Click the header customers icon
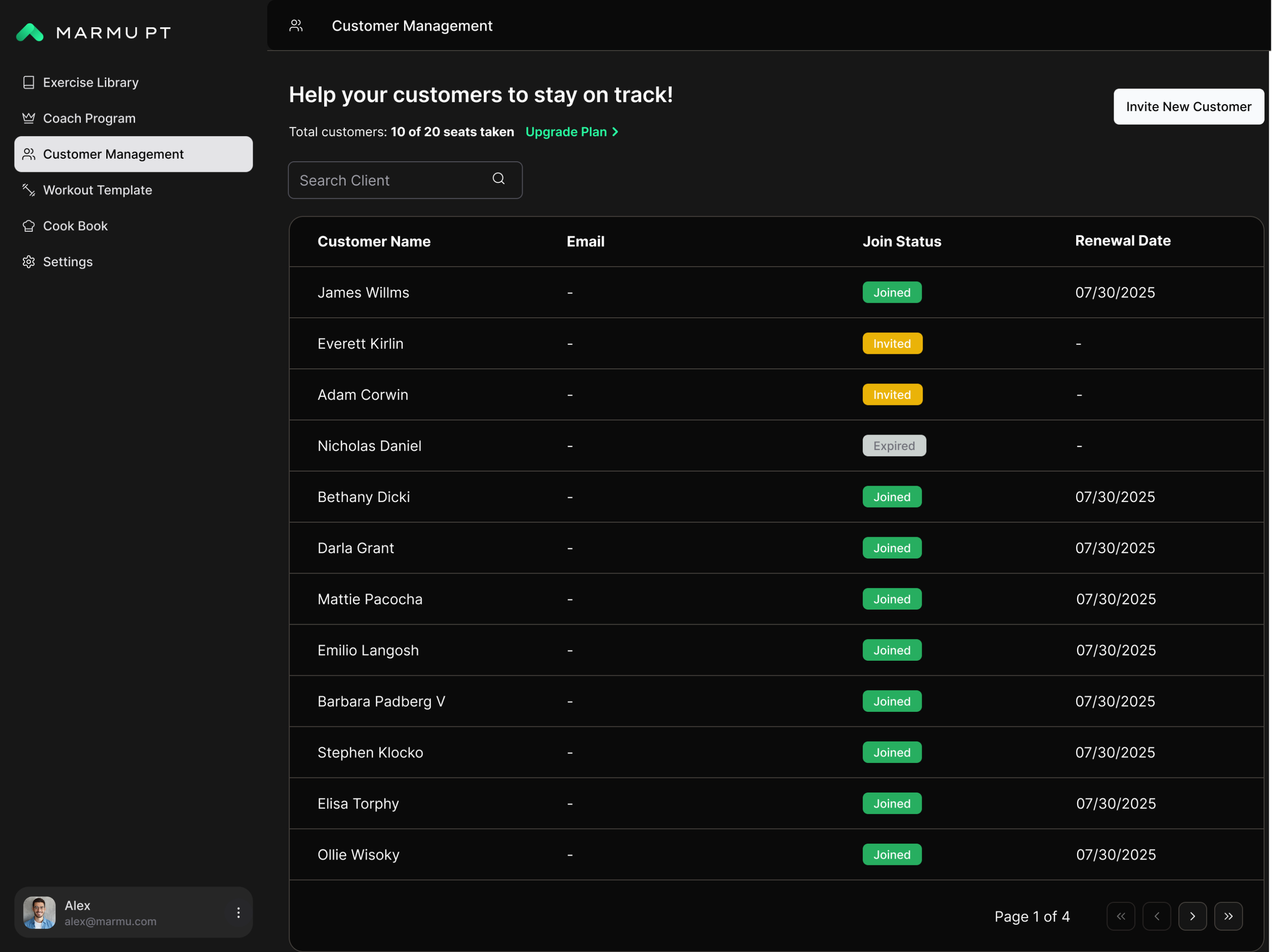1272x952 pixels. pos(296,25)
